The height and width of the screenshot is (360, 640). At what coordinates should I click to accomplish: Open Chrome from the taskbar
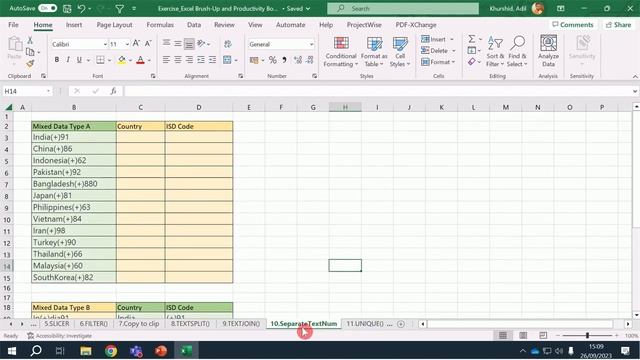111,351
